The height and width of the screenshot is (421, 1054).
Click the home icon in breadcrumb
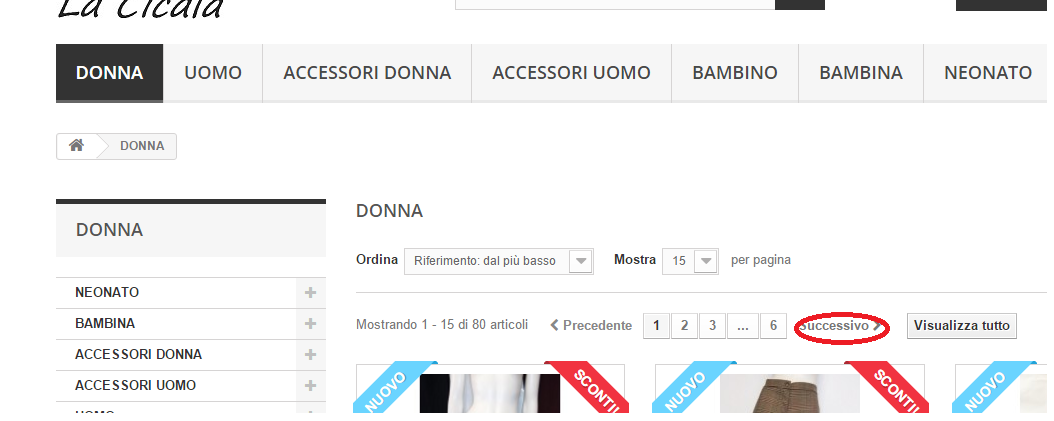tap(77, 145)
